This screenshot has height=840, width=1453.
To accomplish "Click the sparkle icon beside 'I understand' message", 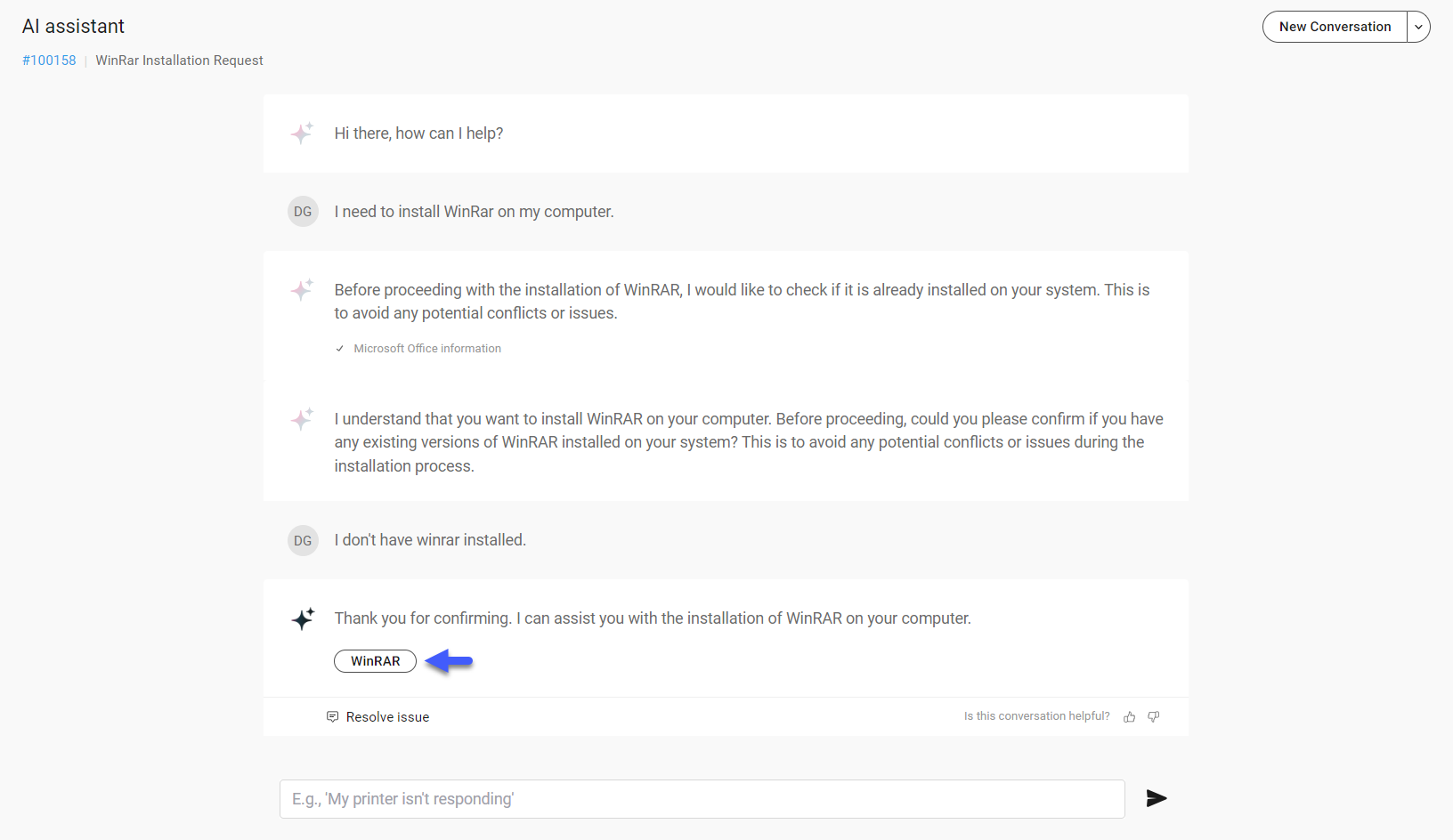I will coord(303,419).
